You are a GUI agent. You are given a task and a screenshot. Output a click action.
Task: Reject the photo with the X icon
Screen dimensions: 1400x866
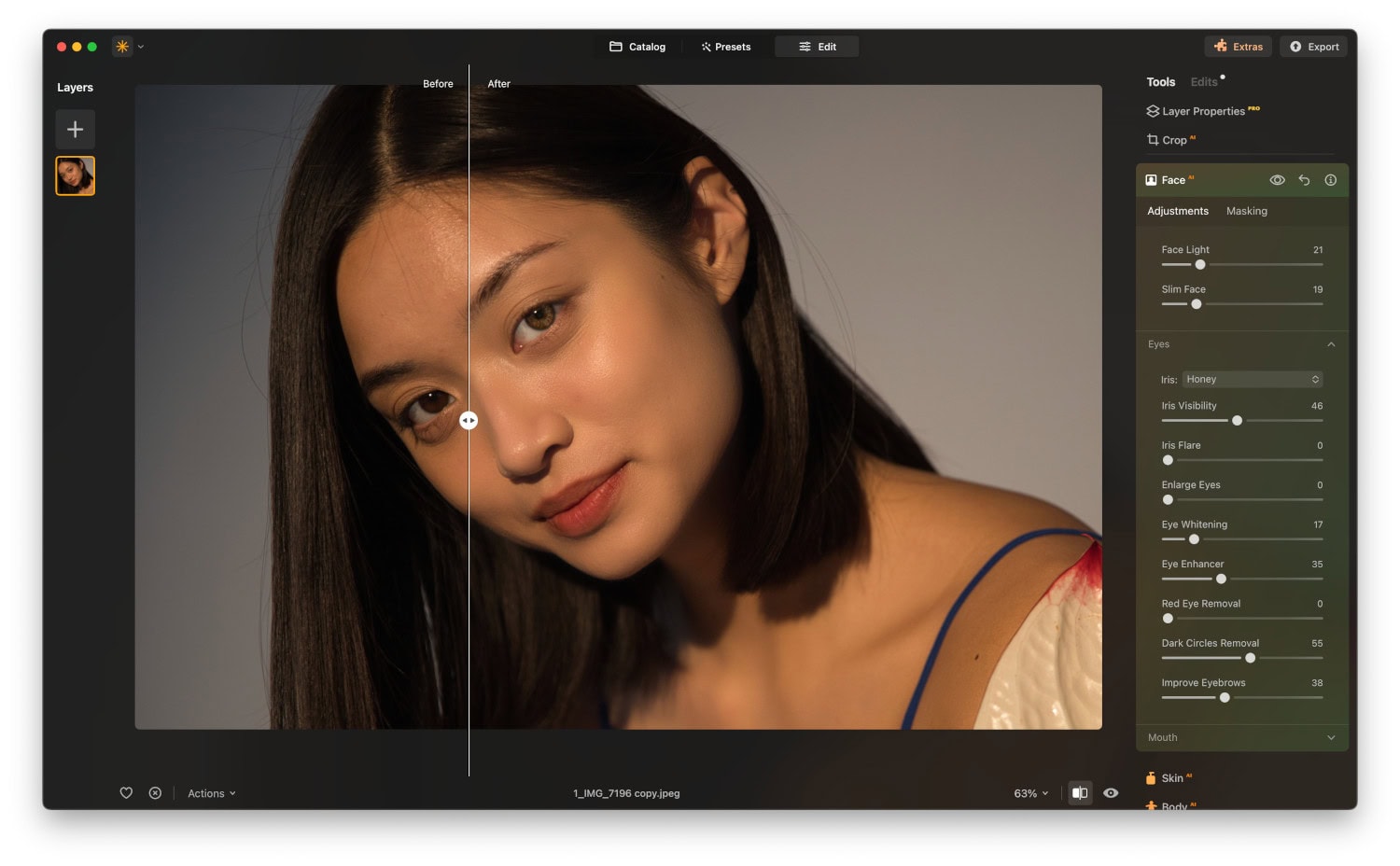pyautogui.click(x=155, y=792)
